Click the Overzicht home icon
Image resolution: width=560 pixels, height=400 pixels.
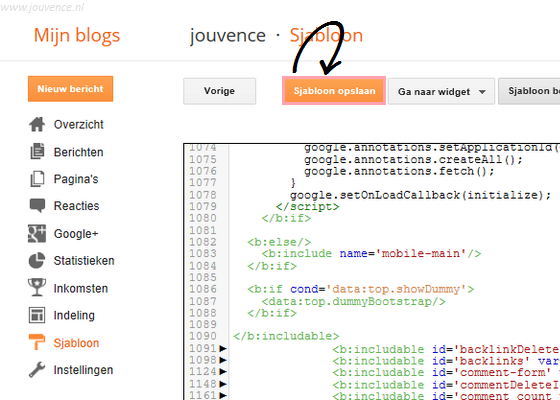(x=37, y=125)
